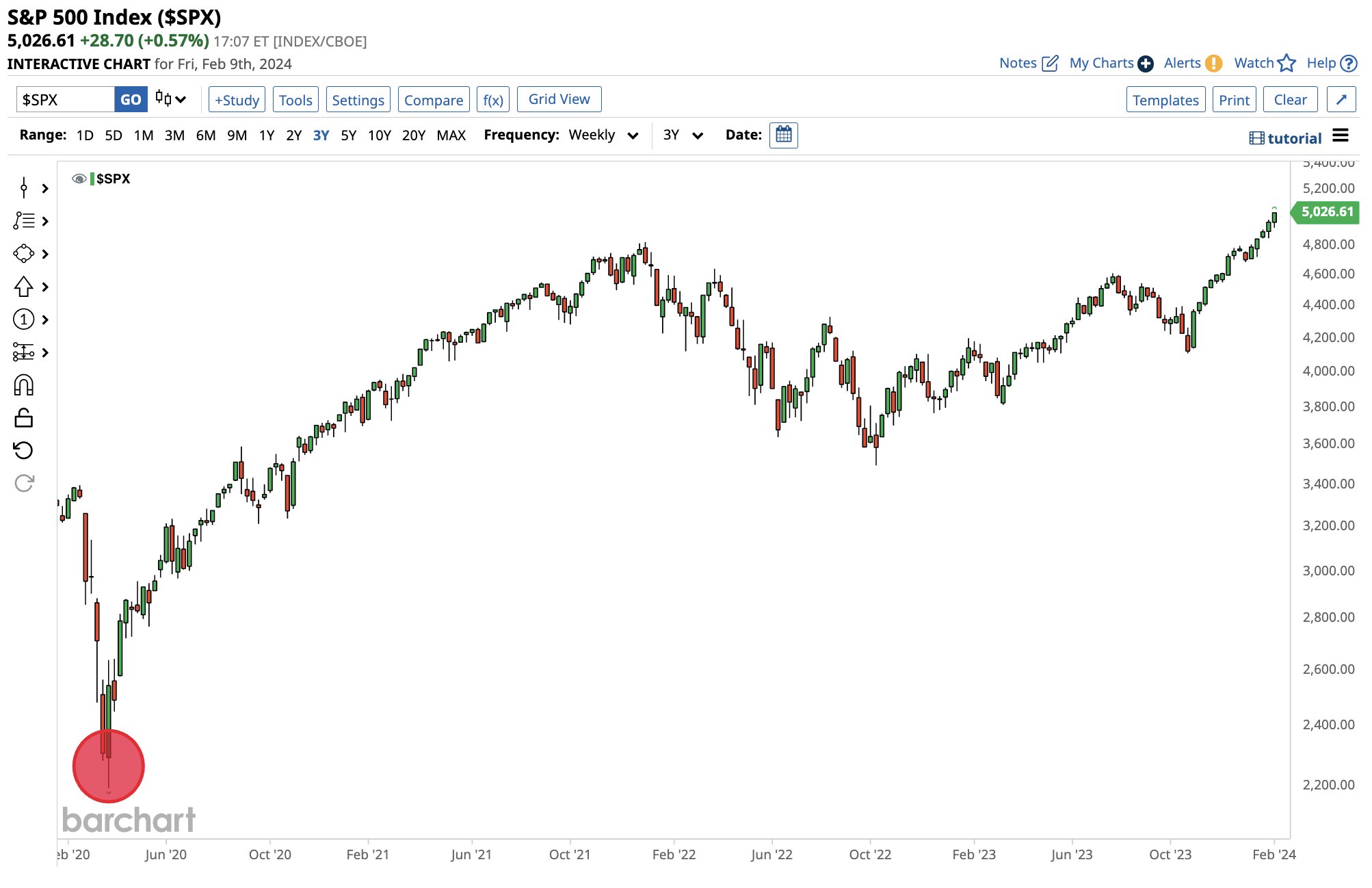Select the 9M range
The height and width of the screenshot is (888, 1372).
(x=237, y=135)
